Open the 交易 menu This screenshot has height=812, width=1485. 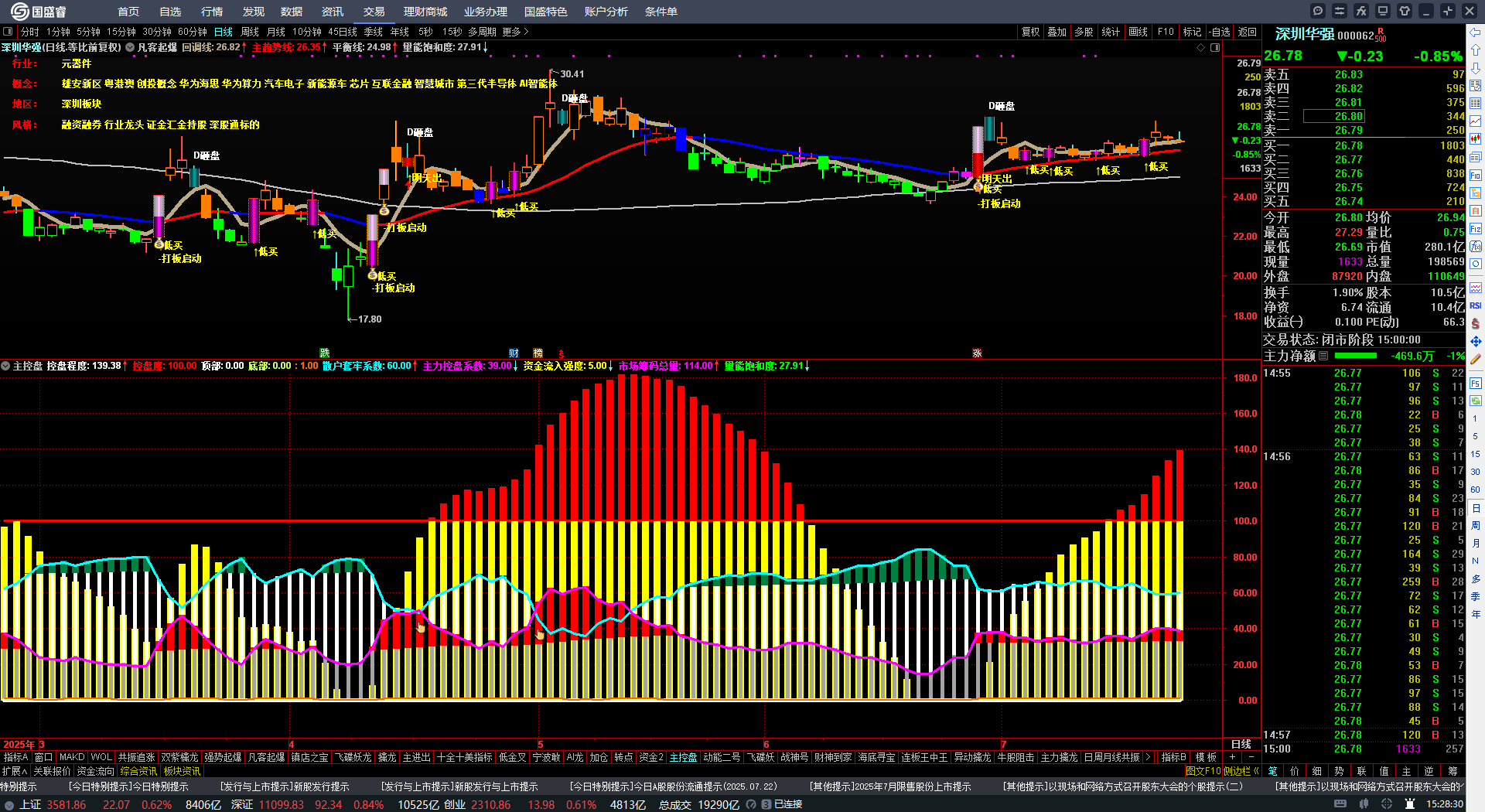pos(374,12)
